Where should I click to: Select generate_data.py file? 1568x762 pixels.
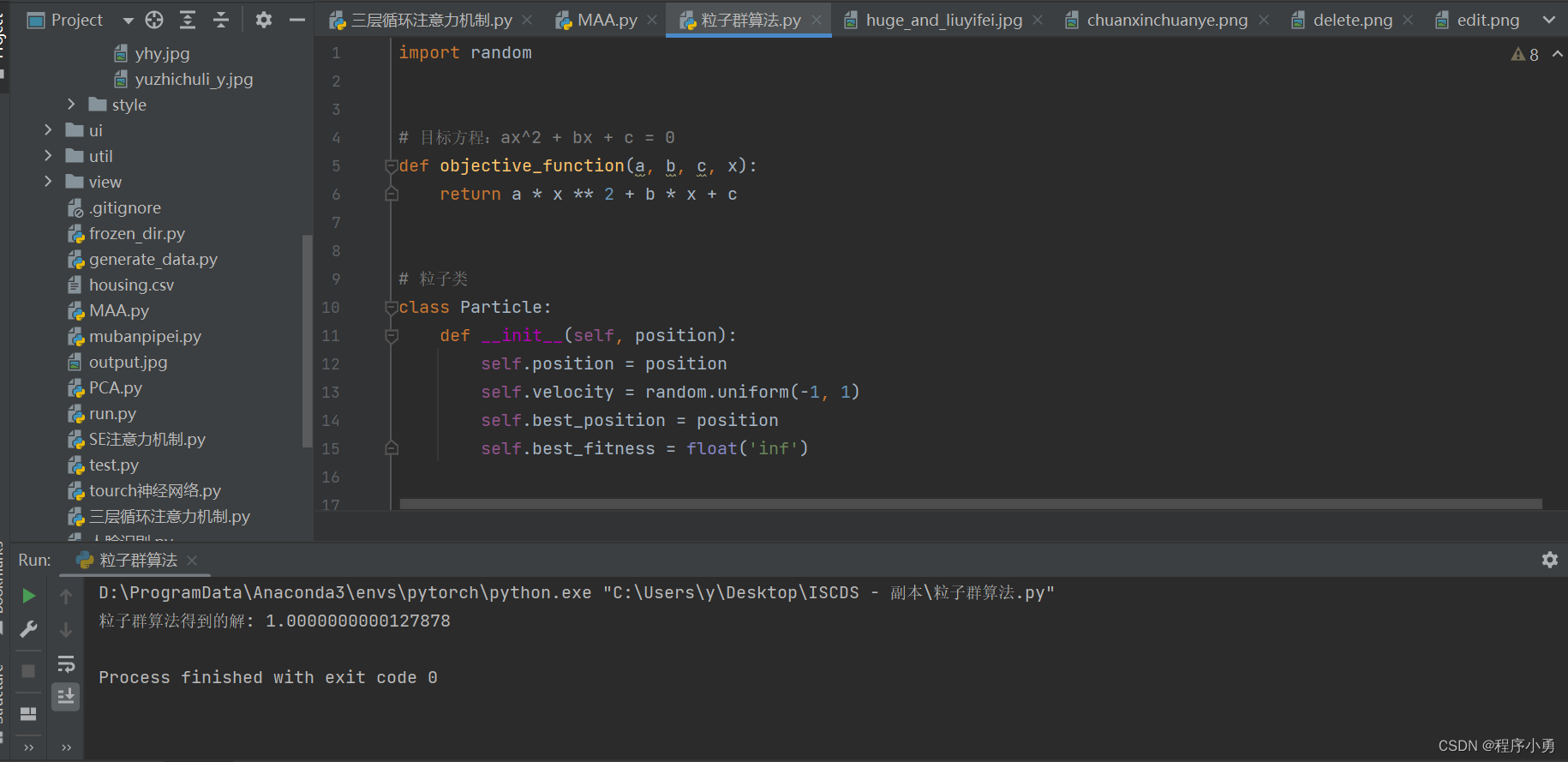142,259
